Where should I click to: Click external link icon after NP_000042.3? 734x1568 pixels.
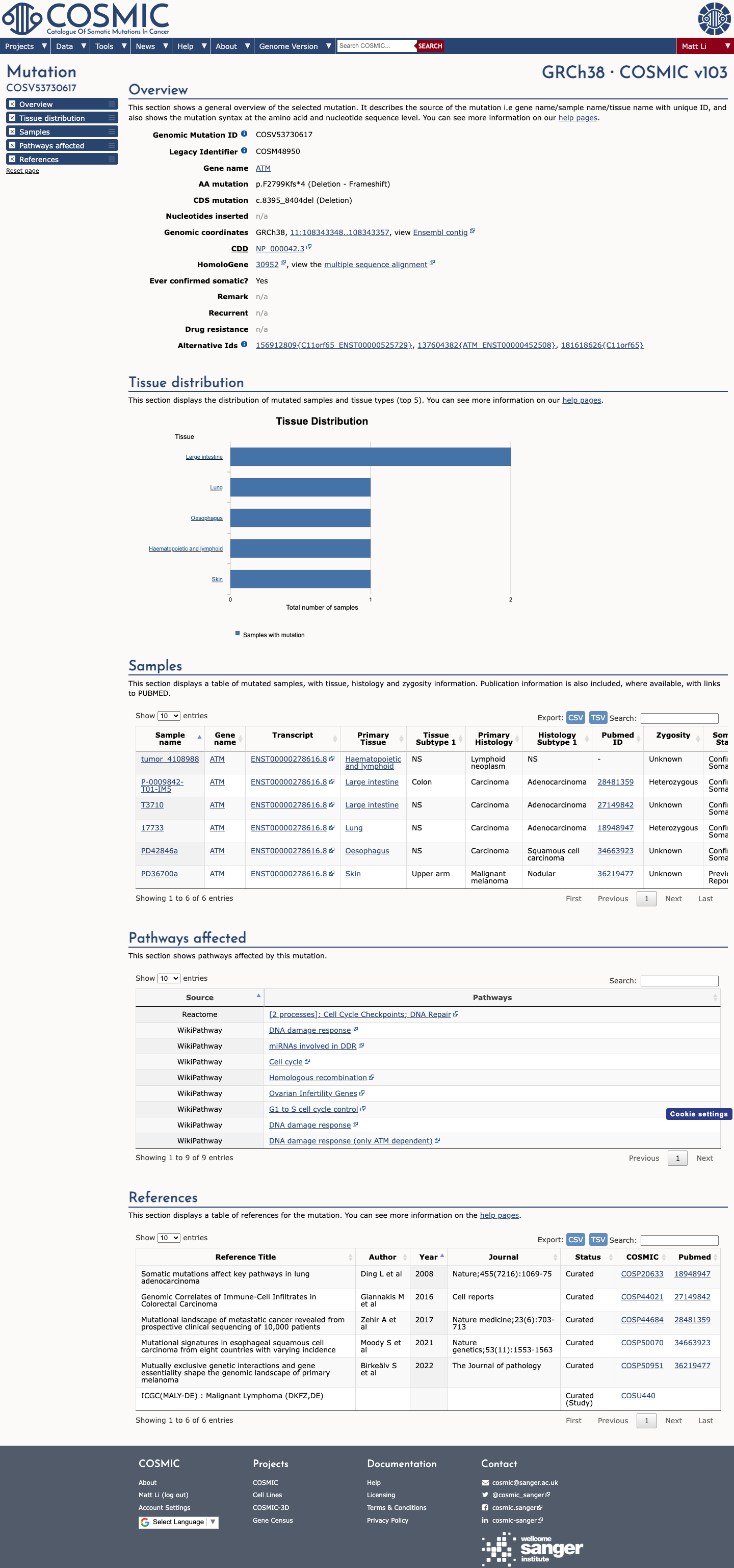309,247
